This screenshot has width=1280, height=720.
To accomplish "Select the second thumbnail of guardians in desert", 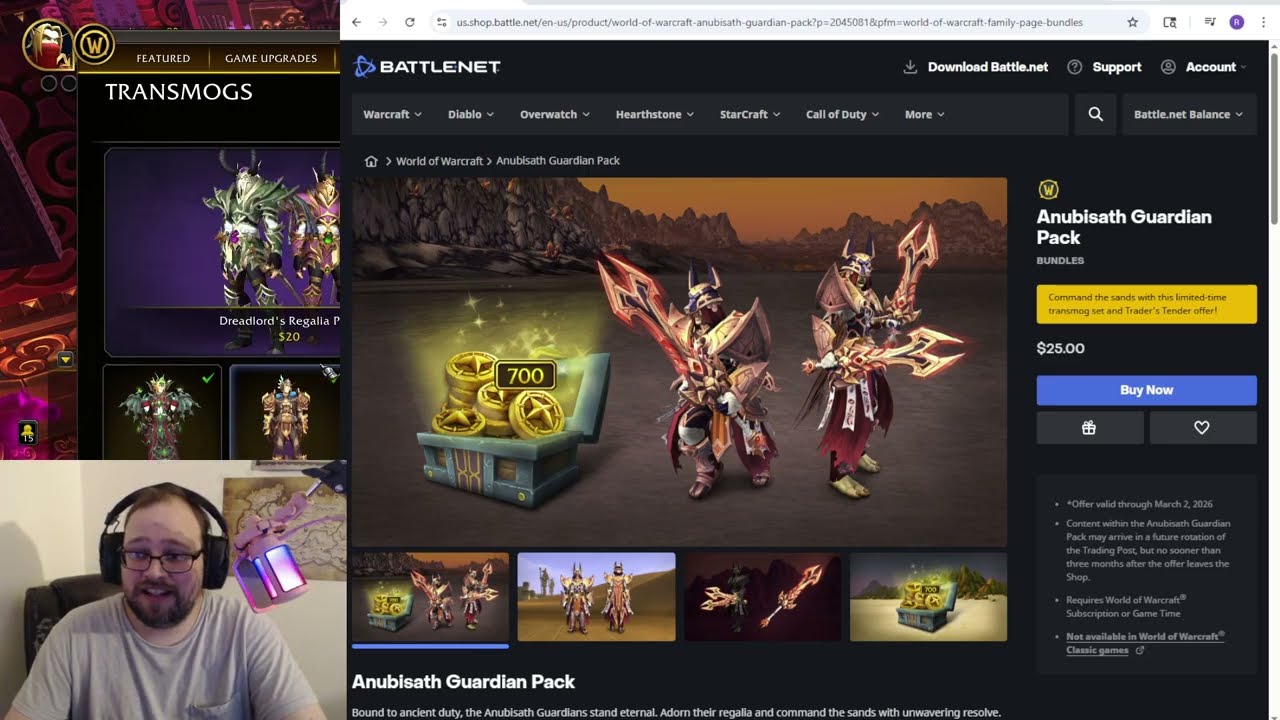I will click(596, 597).
